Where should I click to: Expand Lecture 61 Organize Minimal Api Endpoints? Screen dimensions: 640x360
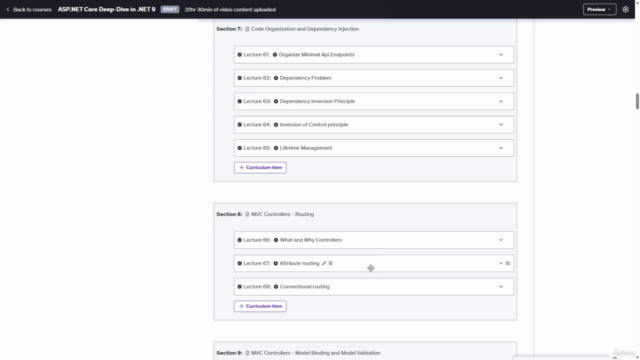pyautogui.click(x=501, y=55)
